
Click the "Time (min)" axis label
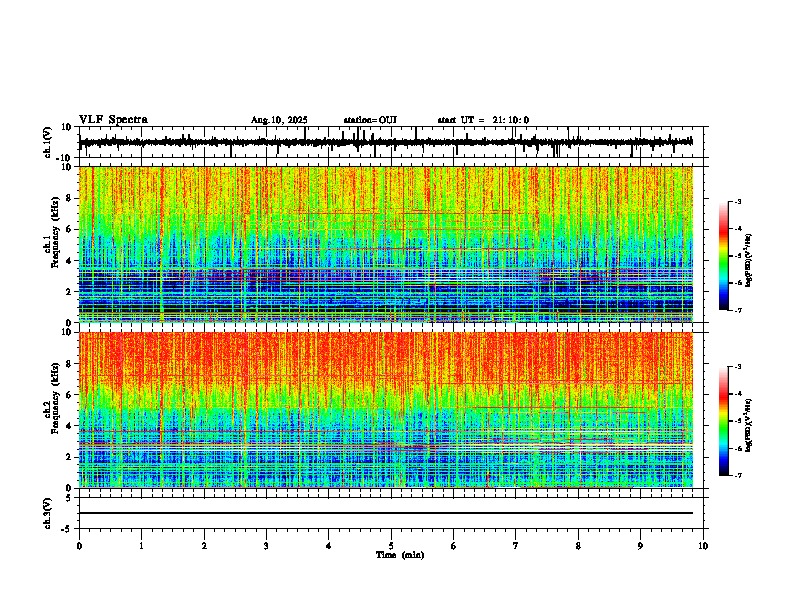click(400, 555)
